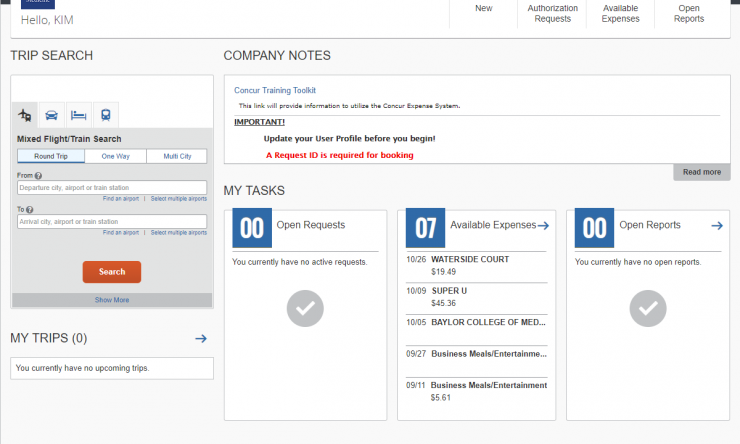Open the Concur Training Toolkit link
The width and height of the screenshot is (740, 444).
[275, 90]
